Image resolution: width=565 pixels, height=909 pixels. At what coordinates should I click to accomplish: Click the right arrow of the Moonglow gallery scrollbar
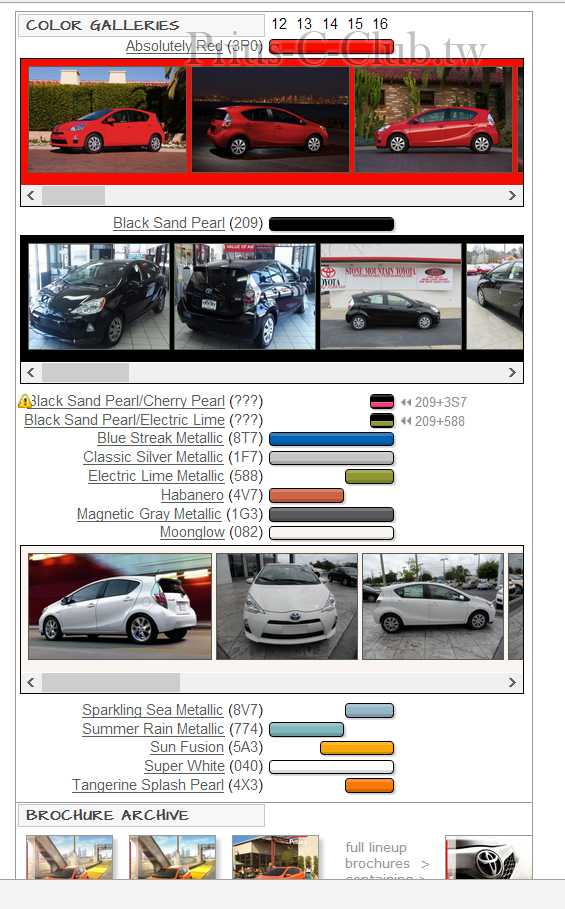pyautogui.click(x=512, y=682)
